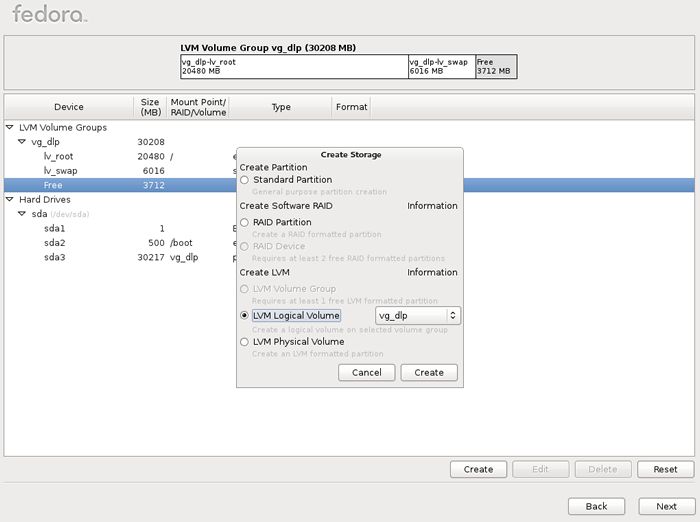Click the 20480 size value for lv_root
Viewport: 700px width, 522px height.
point(151,156)
